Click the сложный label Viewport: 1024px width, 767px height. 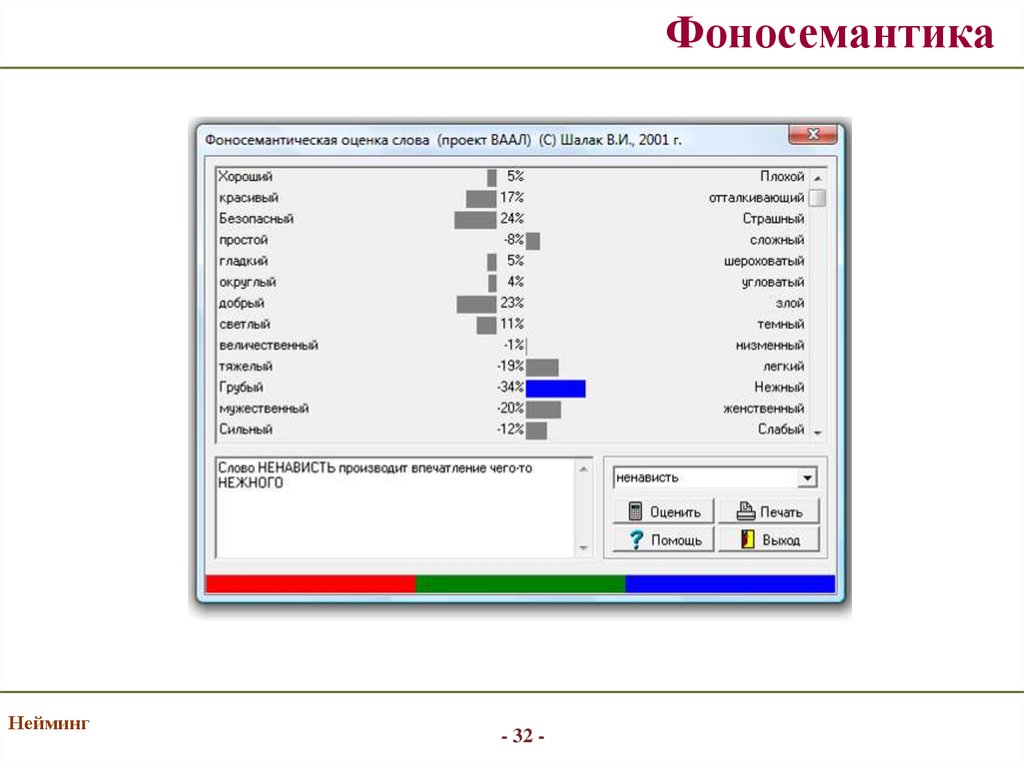coord(777,240)
